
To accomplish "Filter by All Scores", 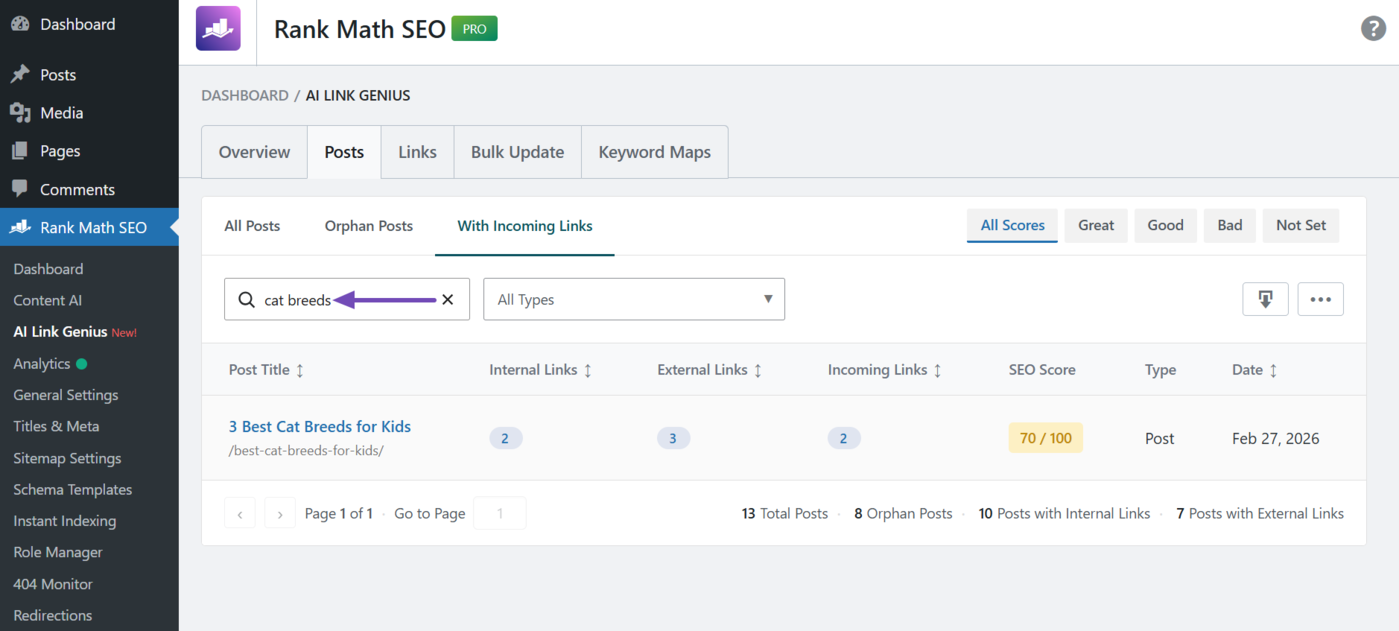I will tap(1012, 225).
